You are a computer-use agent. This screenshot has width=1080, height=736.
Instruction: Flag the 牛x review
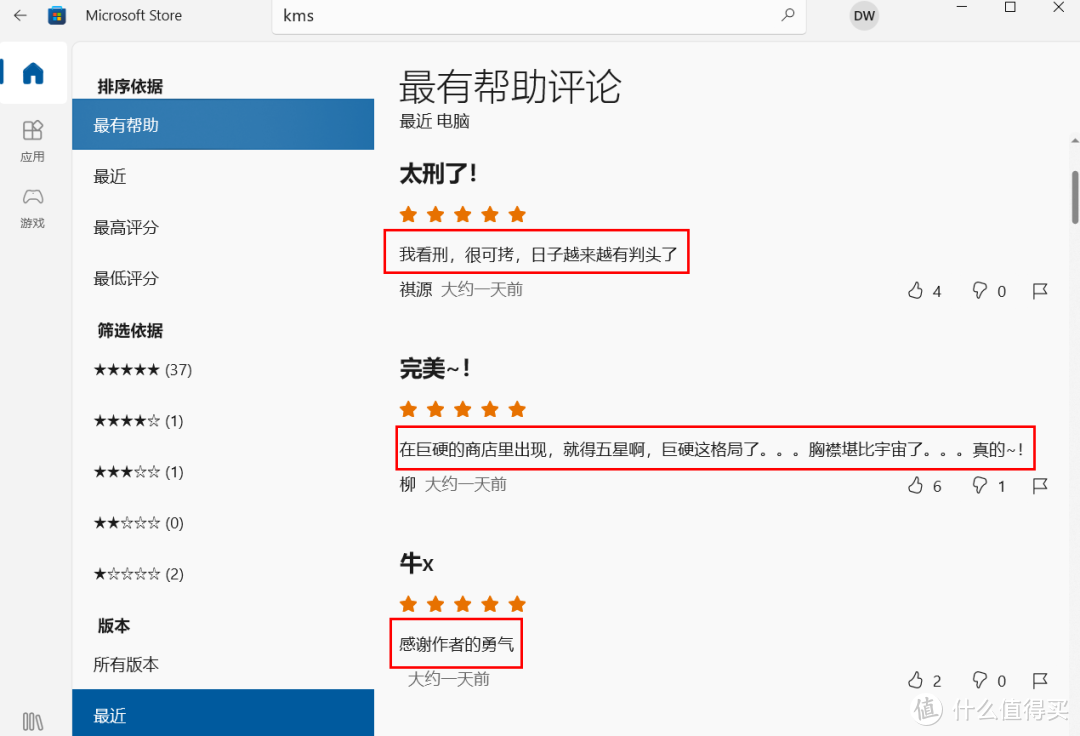[x=1040, y=680]
